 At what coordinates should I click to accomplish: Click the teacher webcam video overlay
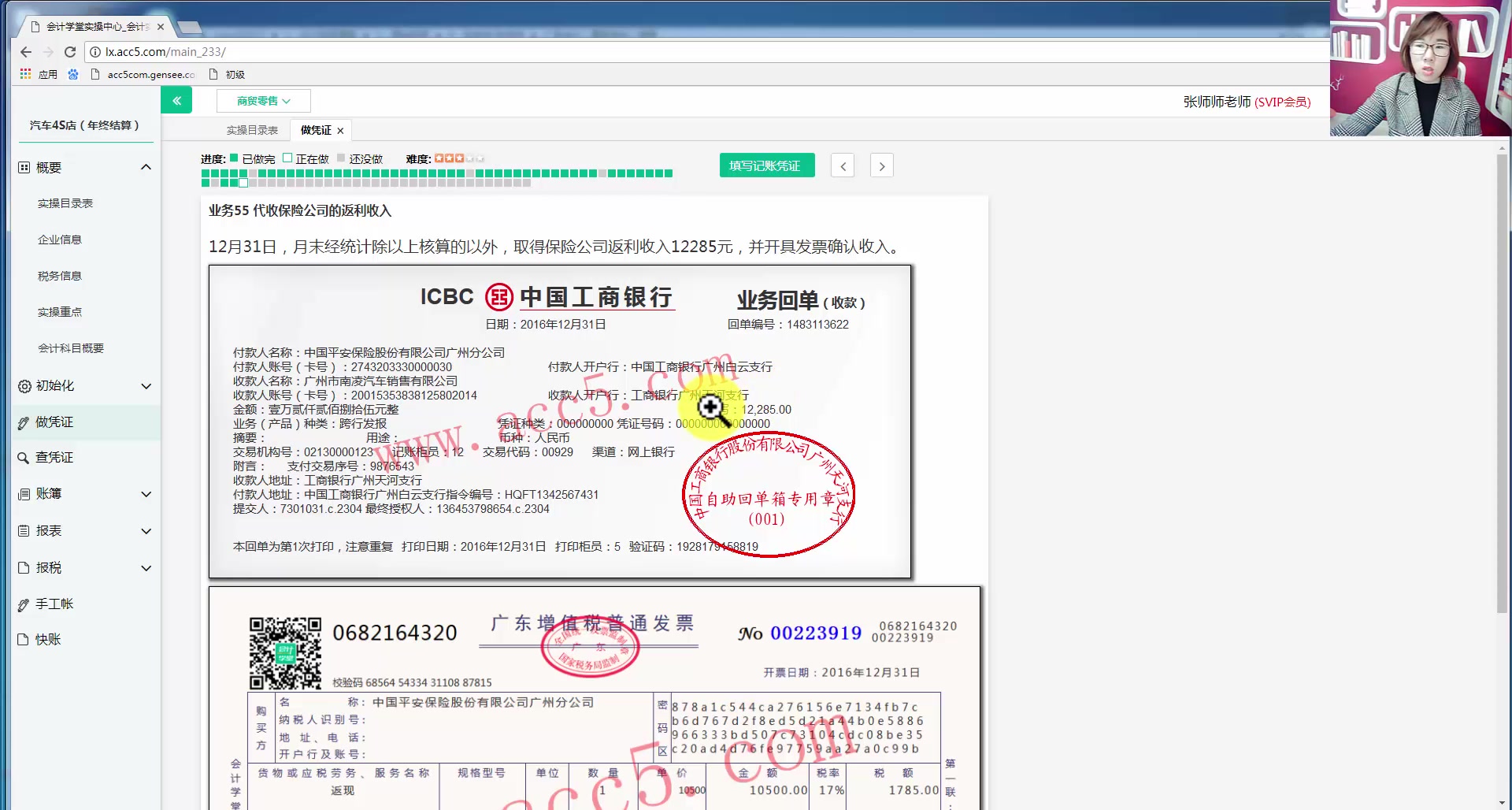coord(1421,68)
